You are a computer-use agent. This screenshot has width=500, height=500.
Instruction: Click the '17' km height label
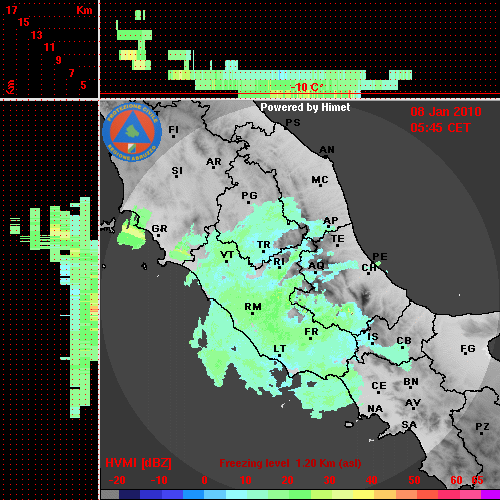coord(11,10)
